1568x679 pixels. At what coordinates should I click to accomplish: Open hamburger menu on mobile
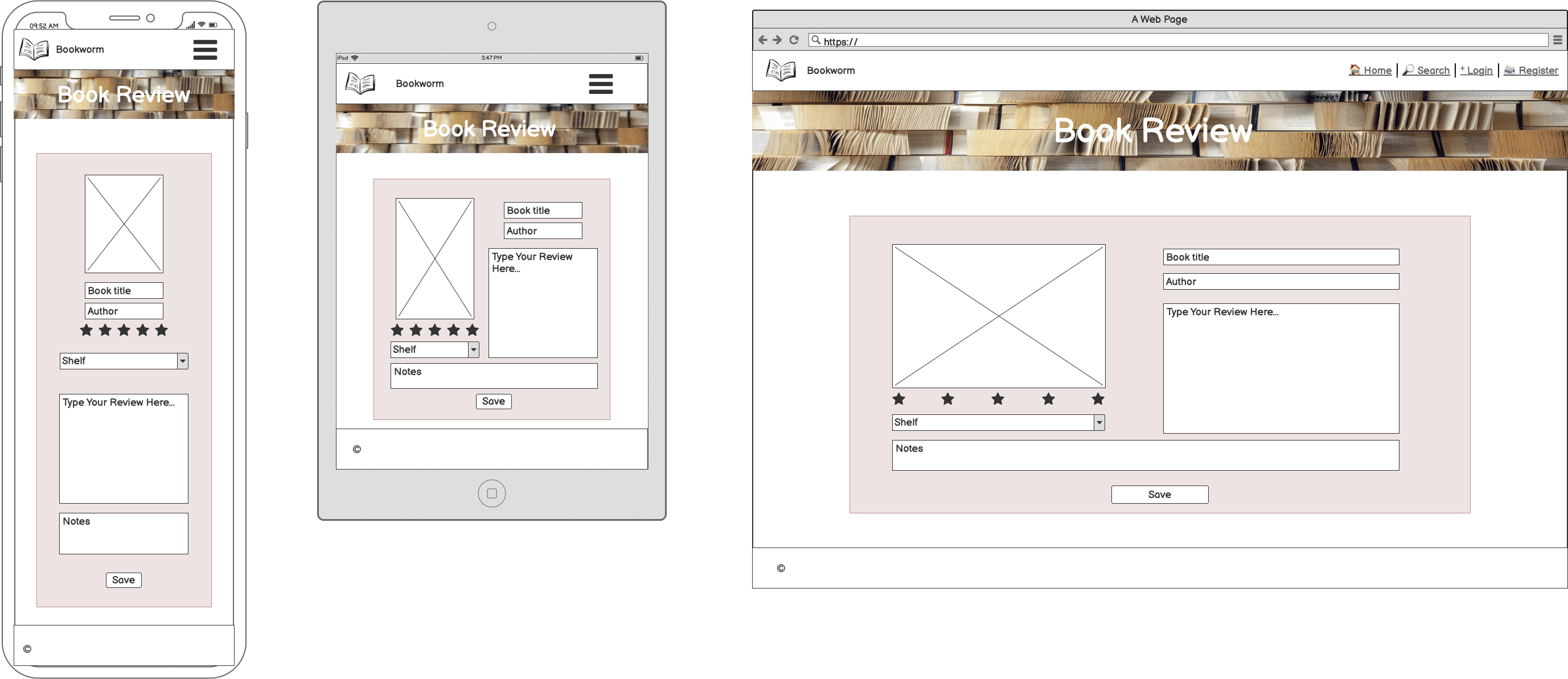coord(205,48)
